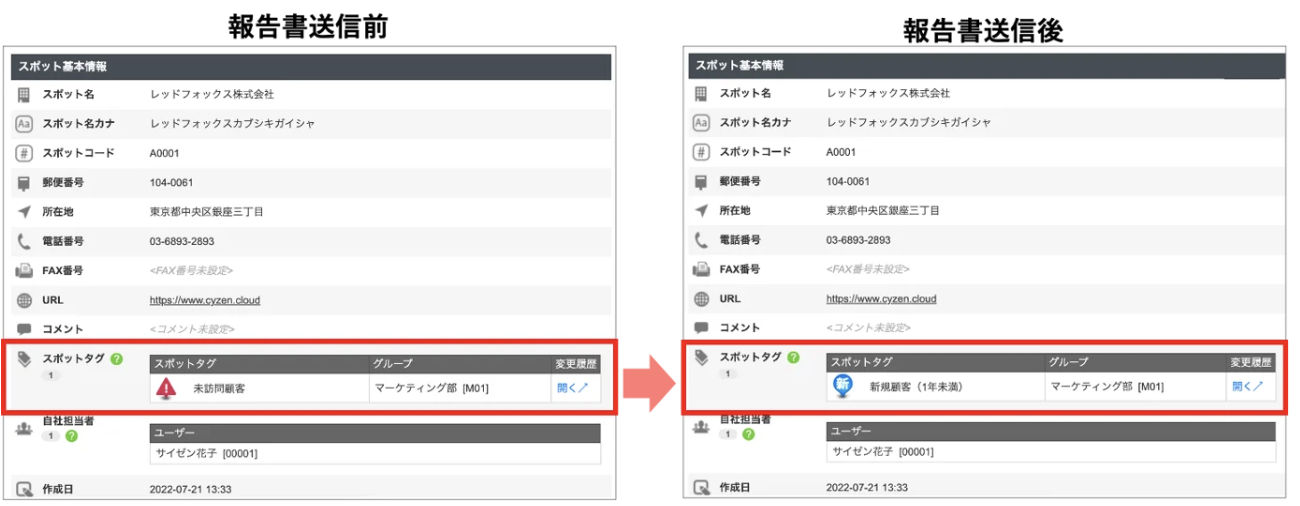Click the spot code A0001 in the left panel
The width and height of the screenshot is (1300, 506).
(x=165, y=153)
